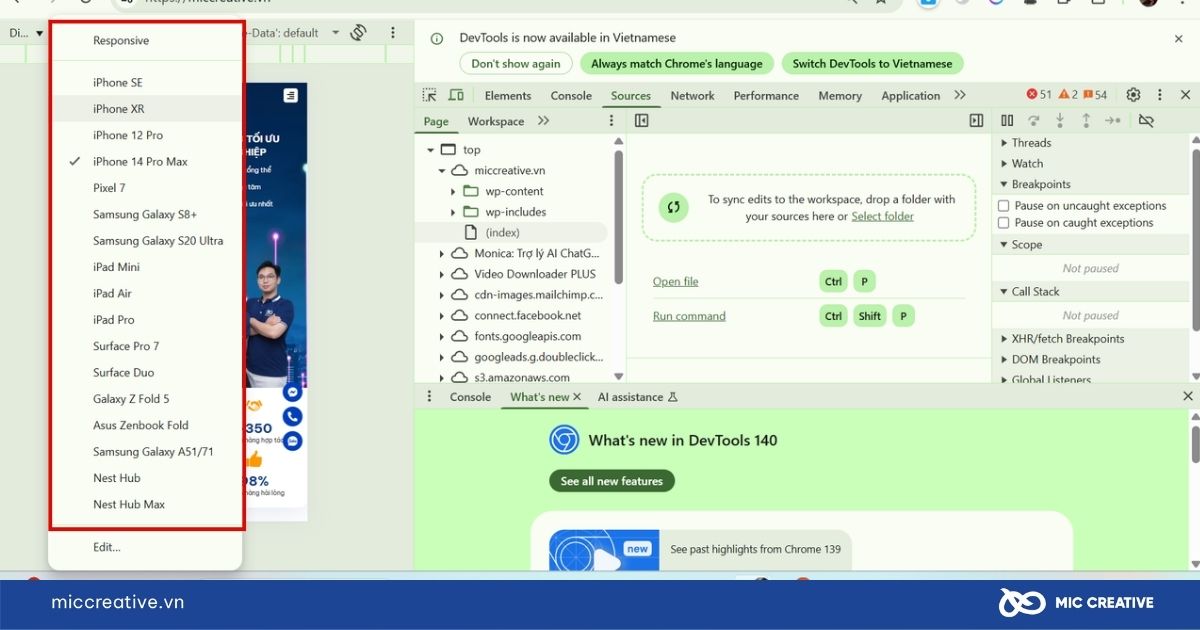Click the Step into function icon
The height and width of the screenshot is (630, 1200).
[1060, 121]
